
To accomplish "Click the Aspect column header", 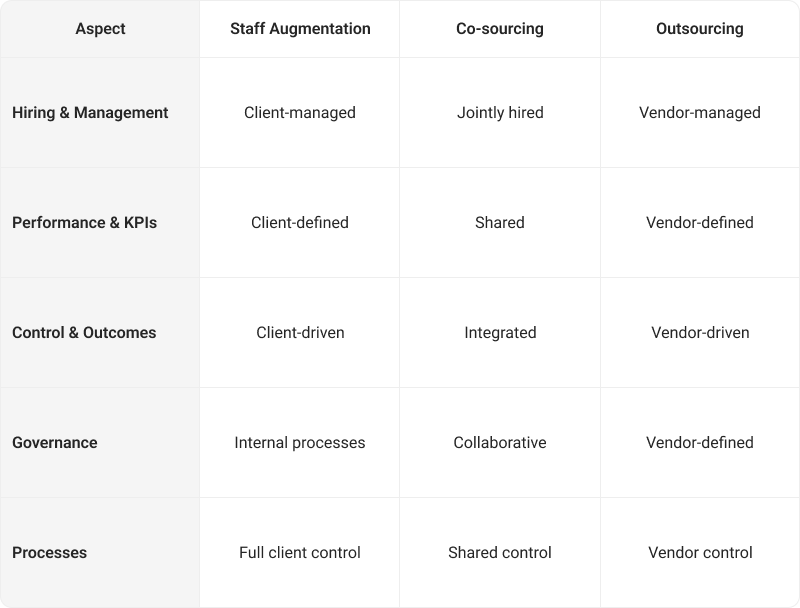I will (100, 29).
